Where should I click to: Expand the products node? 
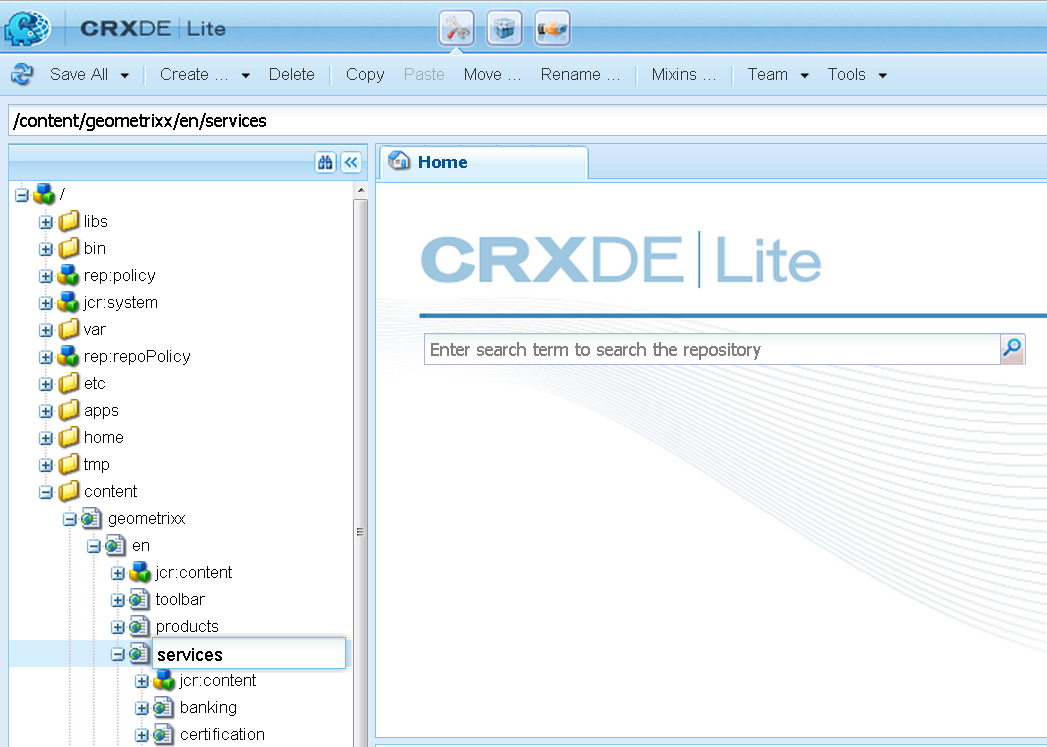(118, 627)
